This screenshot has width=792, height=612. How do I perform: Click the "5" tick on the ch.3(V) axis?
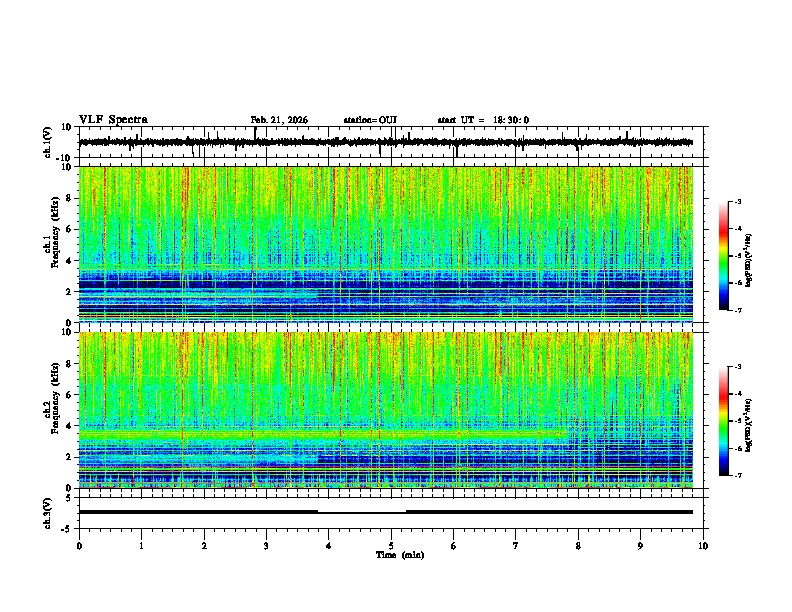[x=69, y=498]
